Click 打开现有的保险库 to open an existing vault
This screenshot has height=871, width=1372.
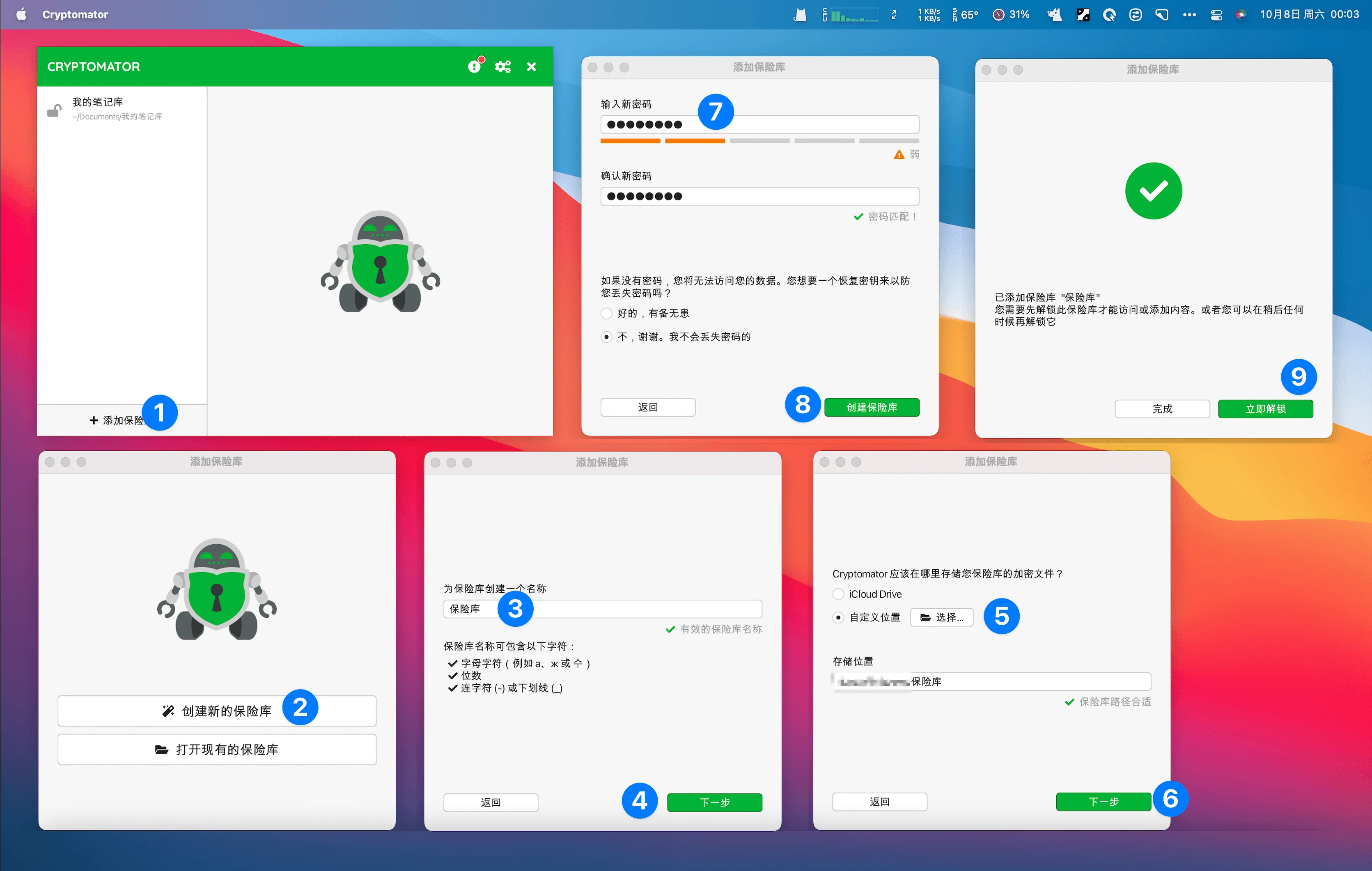(x=217, y=750)
